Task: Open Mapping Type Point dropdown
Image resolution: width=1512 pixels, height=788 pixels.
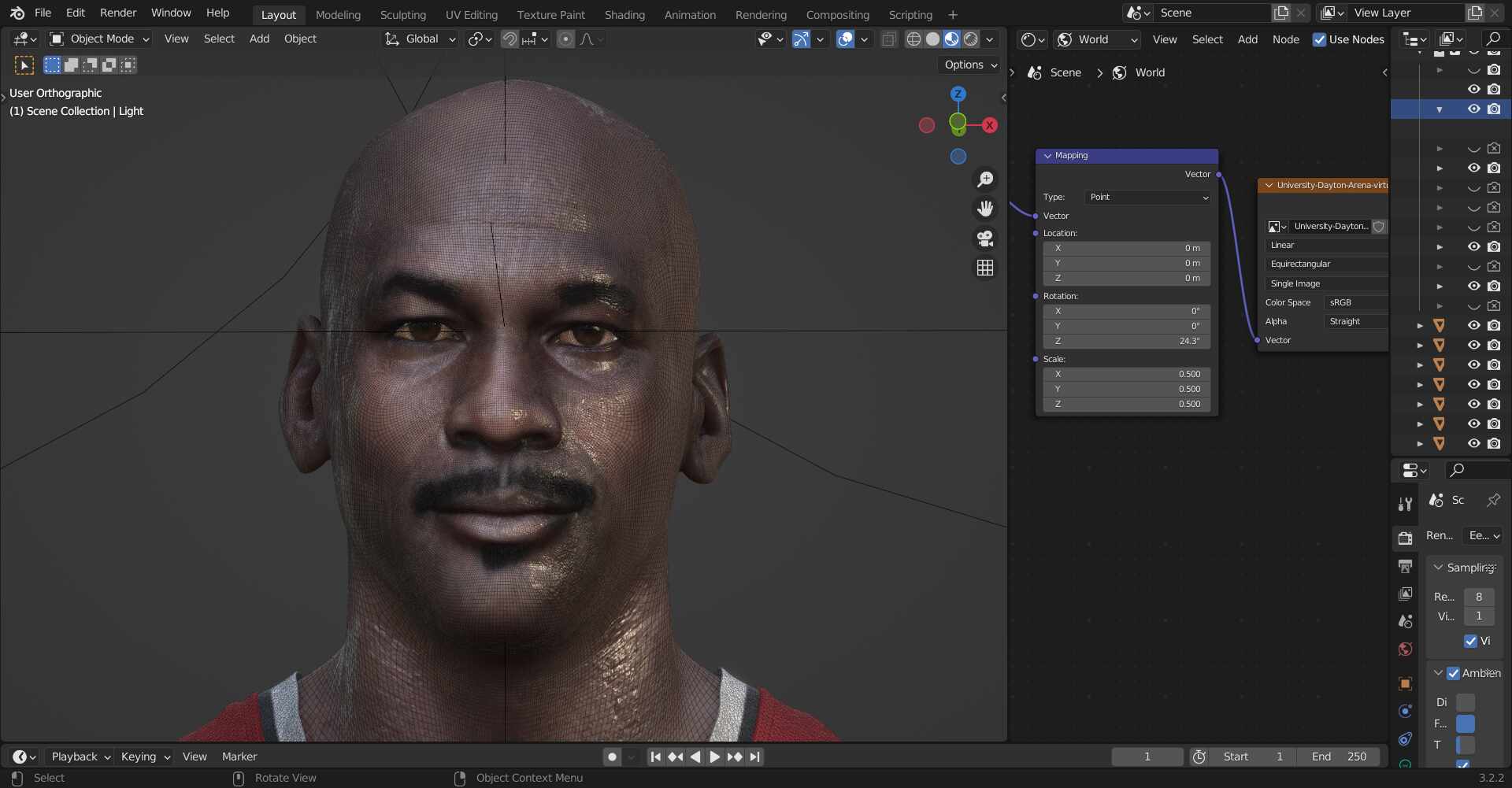Action: pyautogui.click(x=1147, y=198)
